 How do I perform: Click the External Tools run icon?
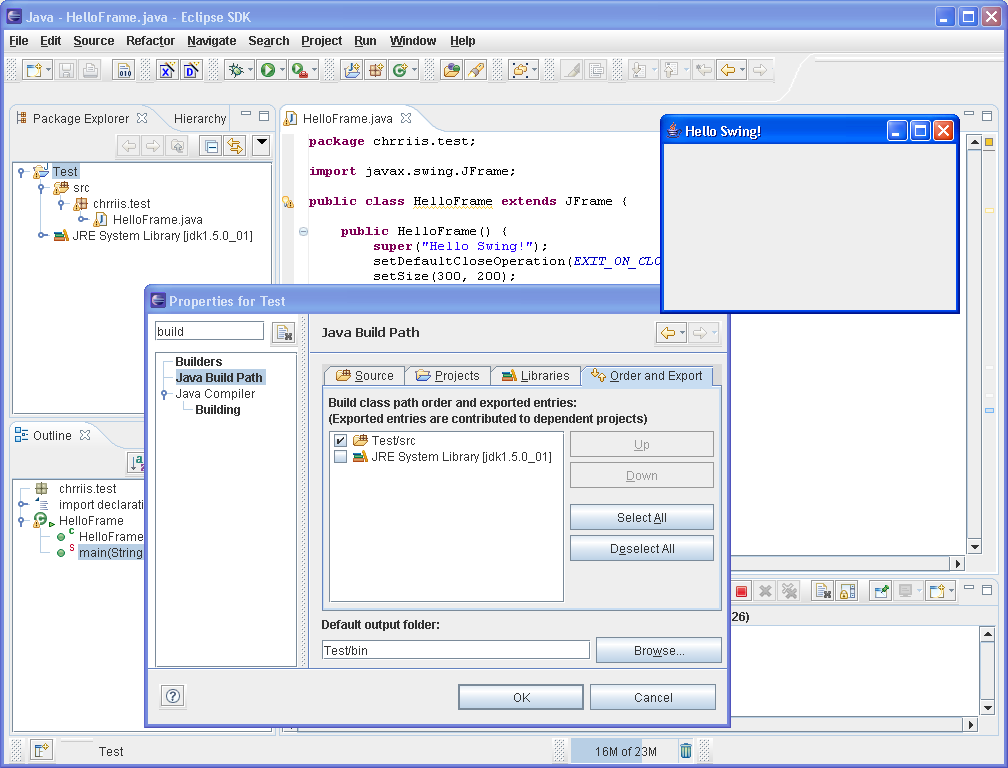[x=299, y=69]
